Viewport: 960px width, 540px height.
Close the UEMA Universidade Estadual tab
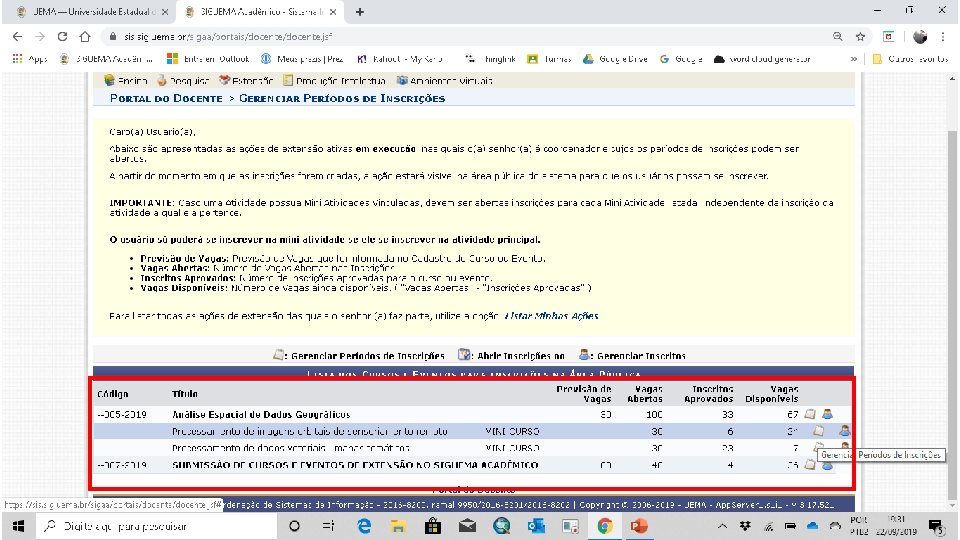(165, 12)
